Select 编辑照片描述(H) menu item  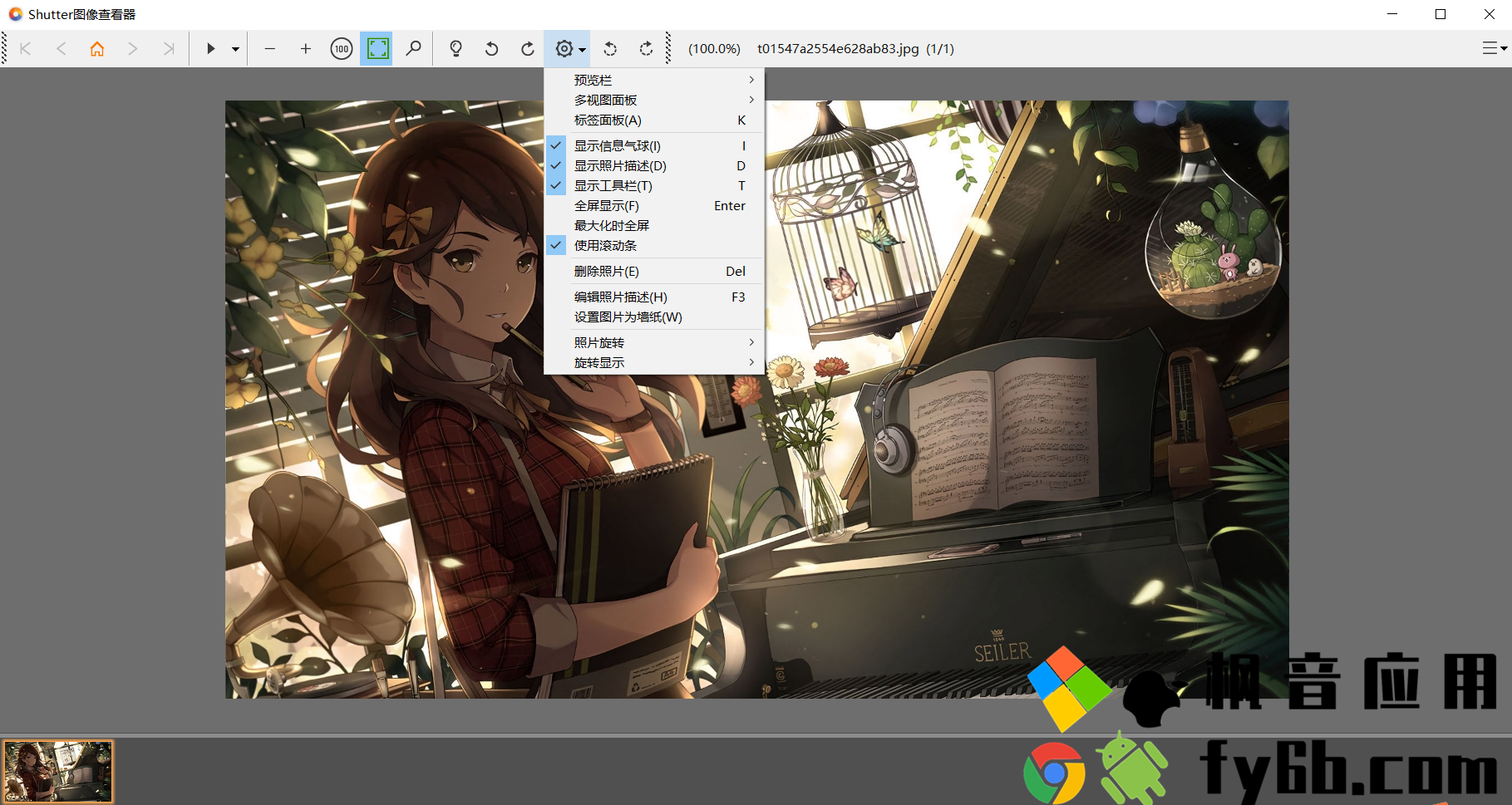(x=654, y=297)
